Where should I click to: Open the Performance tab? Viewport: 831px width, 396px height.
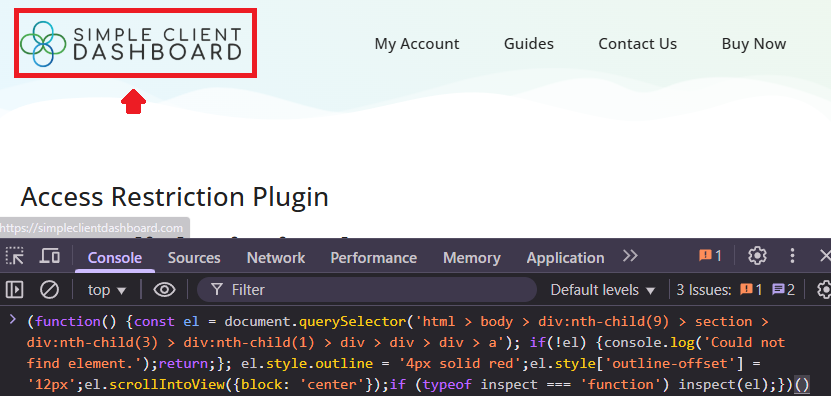point(374,258)
